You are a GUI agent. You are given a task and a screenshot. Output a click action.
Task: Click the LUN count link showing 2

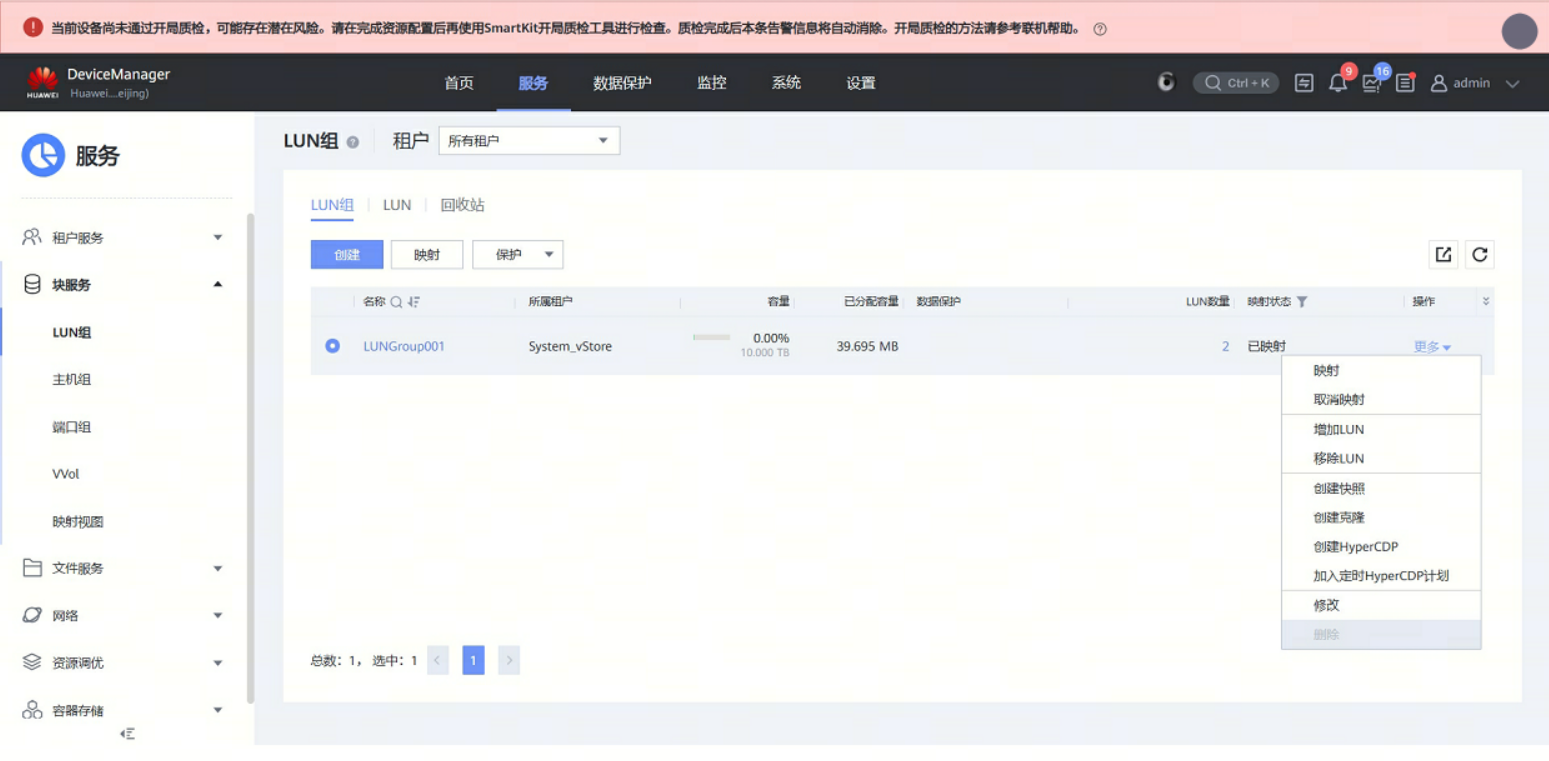tap(1225, 347)
